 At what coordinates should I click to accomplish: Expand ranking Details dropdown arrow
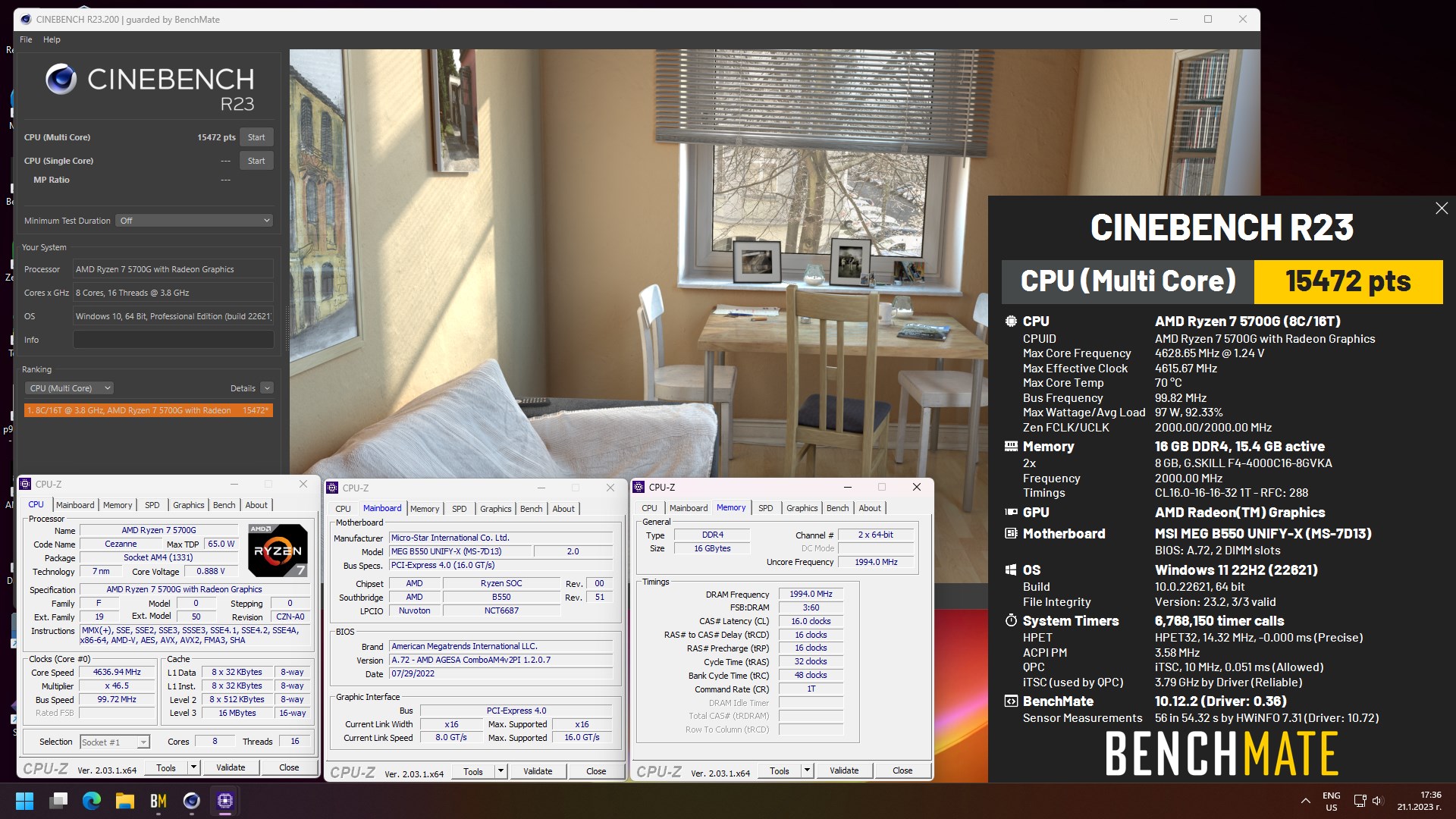point(267,388)
